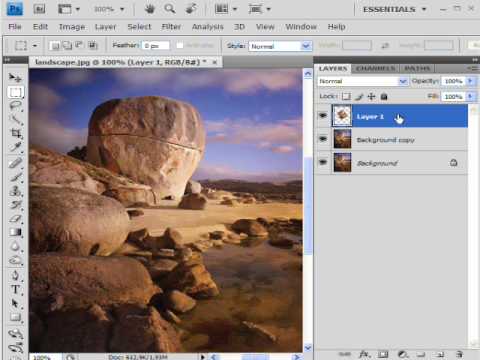Open the layer blend mode dropdown

point(363,81)
